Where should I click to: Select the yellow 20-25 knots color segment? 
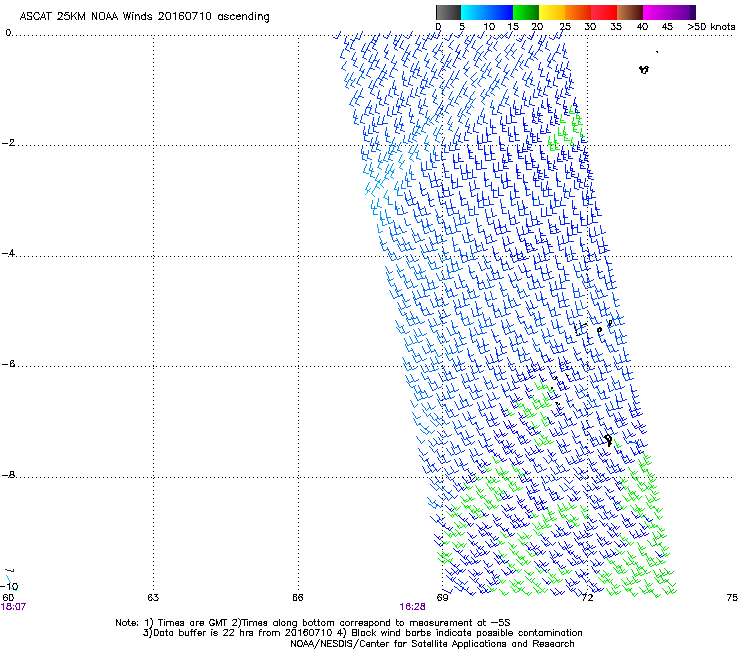point(552,12)
